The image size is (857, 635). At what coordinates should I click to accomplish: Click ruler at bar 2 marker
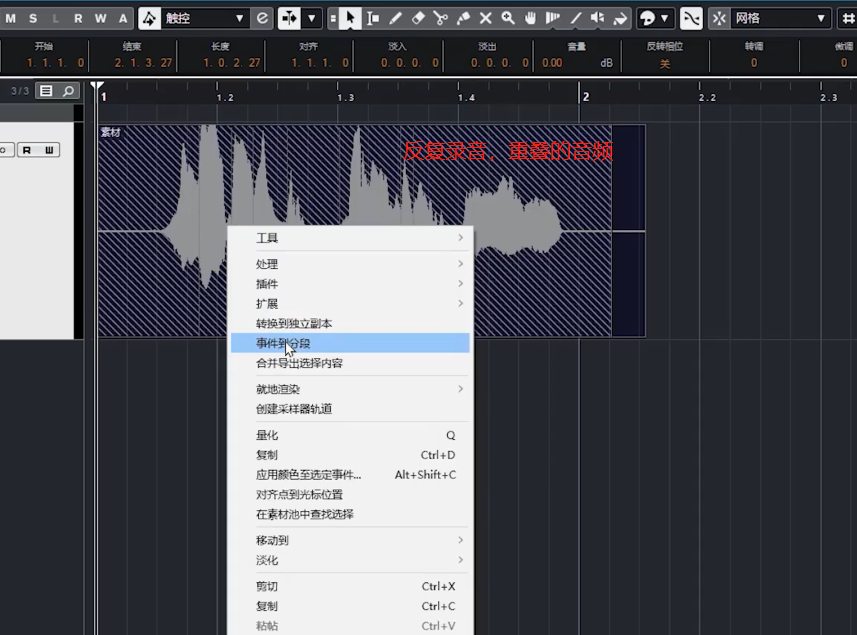point(585,97)
